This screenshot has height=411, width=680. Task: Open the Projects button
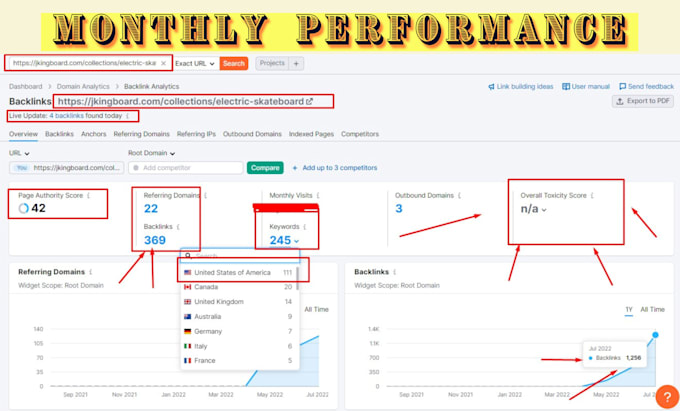coord(272,63)
